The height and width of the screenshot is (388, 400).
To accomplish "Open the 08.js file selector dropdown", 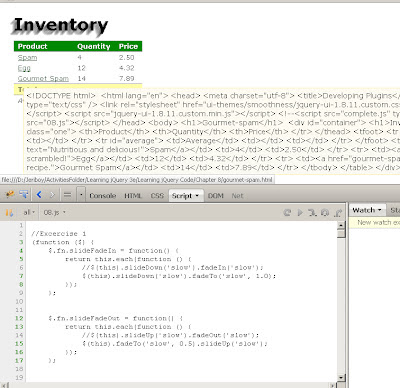I will click(x=54, y=212).
